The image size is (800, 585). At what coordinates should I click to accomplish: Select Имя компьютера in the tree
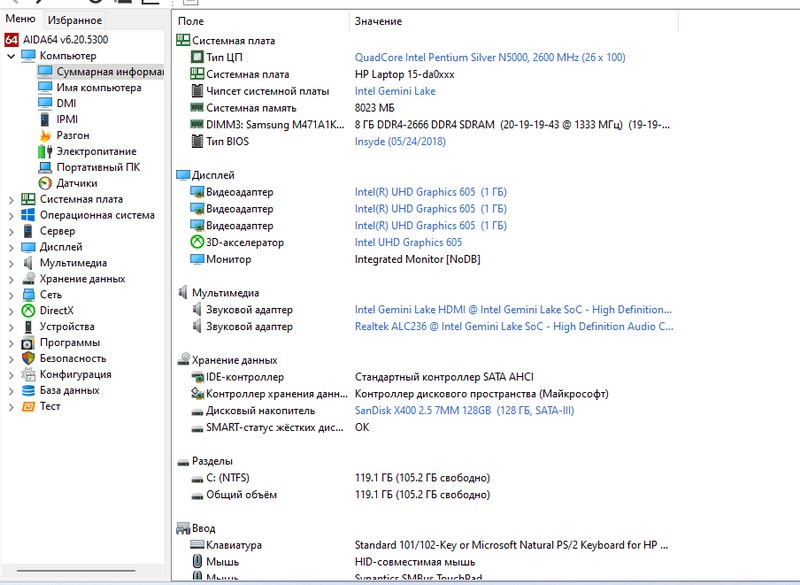tap(98, 88)
